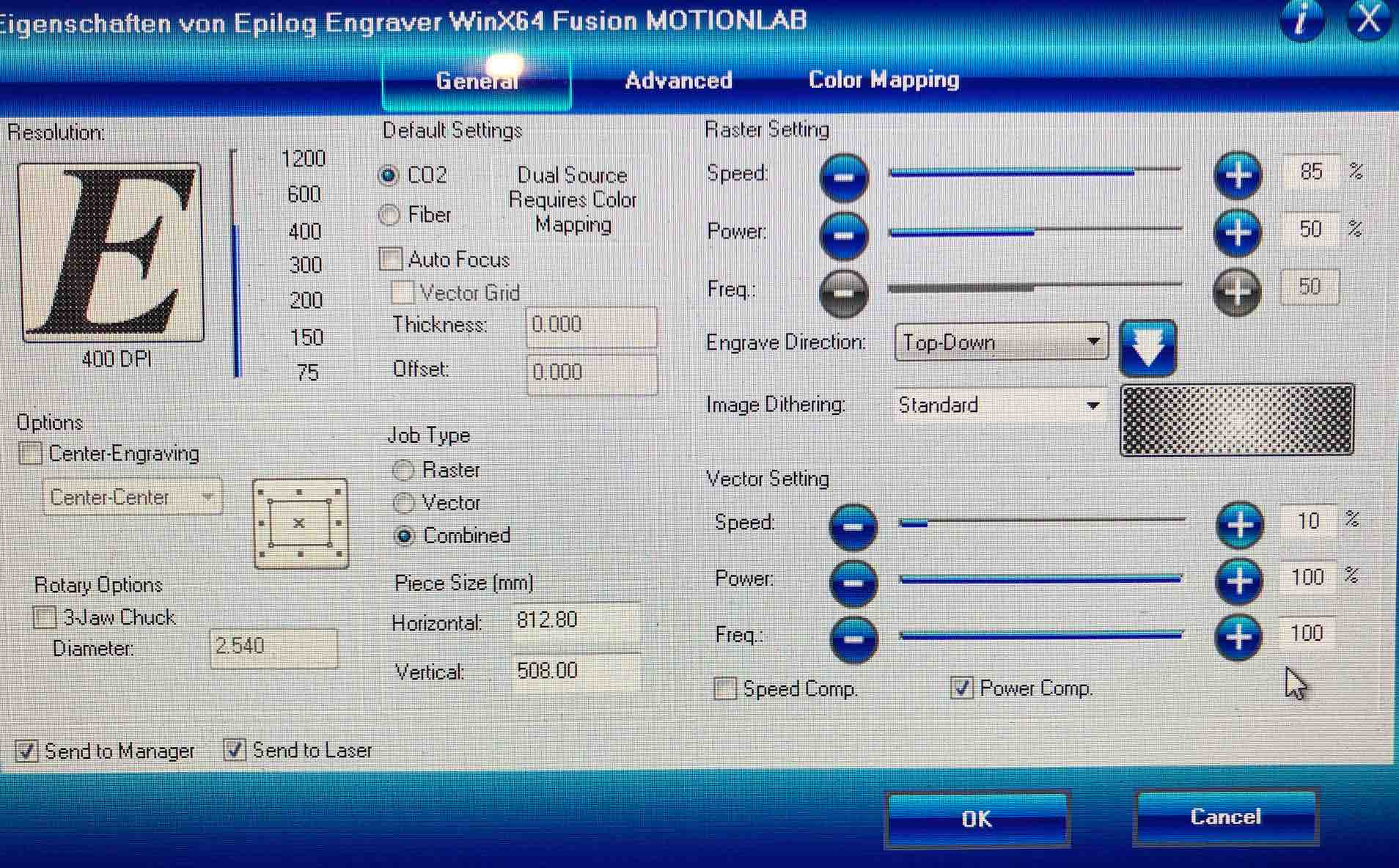The width and height of the screenshot is (1399, 868).
Task: Click the raster speed value 85 field
Action: 1311,172
